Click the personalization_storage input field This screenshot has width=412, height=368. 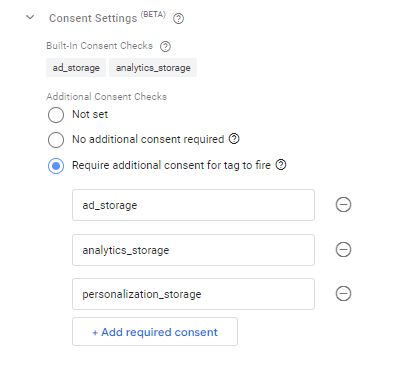pyautogui.click(x=193, y=294)
